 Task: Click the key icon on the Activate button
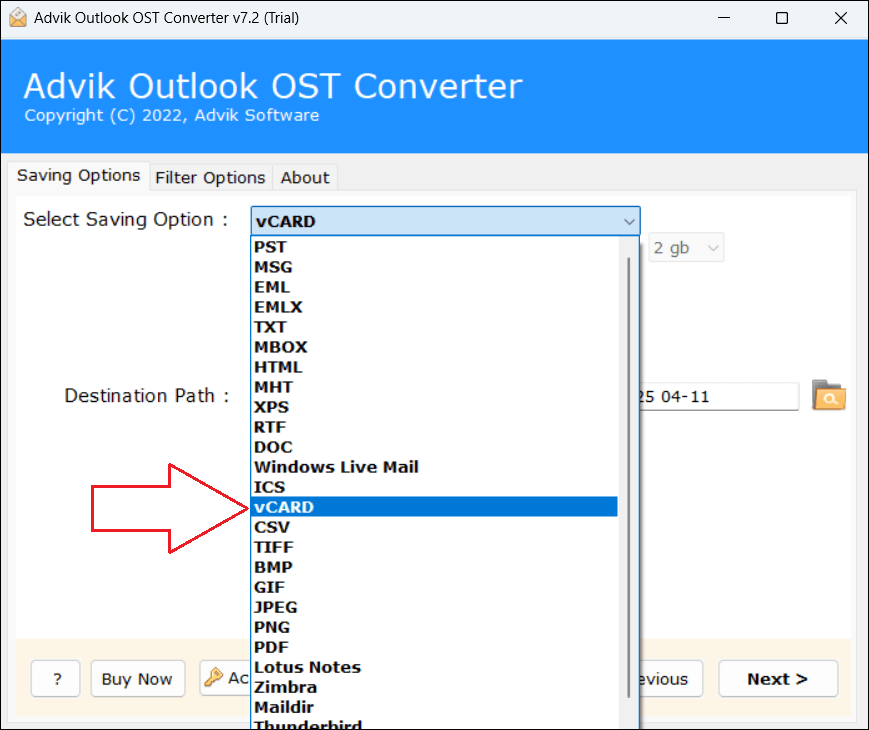(213, 677)
